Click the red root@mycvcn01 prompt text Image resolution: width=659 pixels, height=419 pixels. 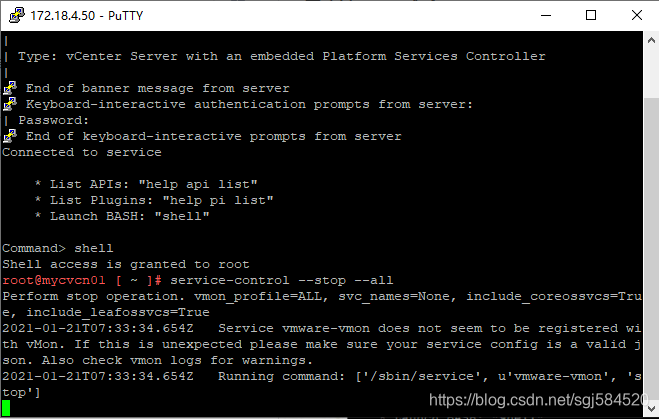tap(53, 280)
